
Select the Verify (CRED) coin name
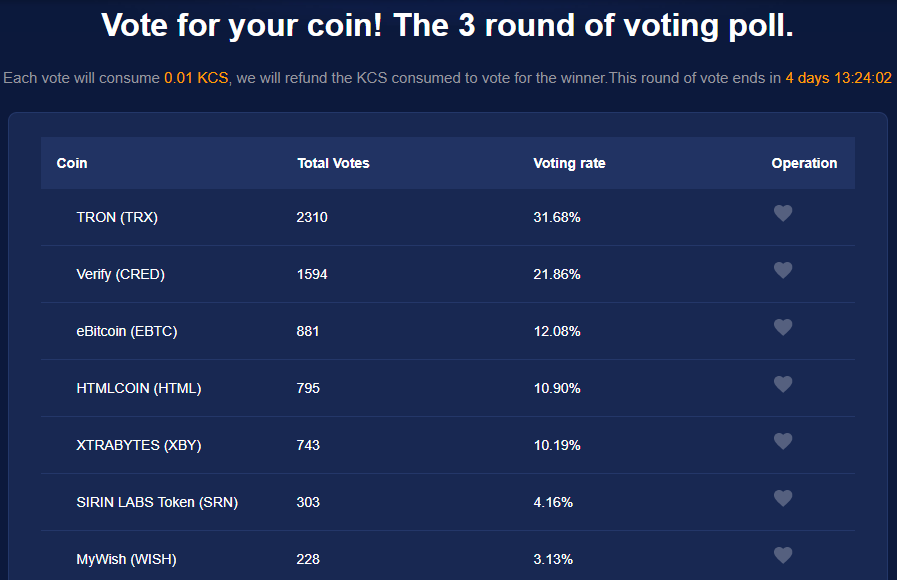coord(121,275)
